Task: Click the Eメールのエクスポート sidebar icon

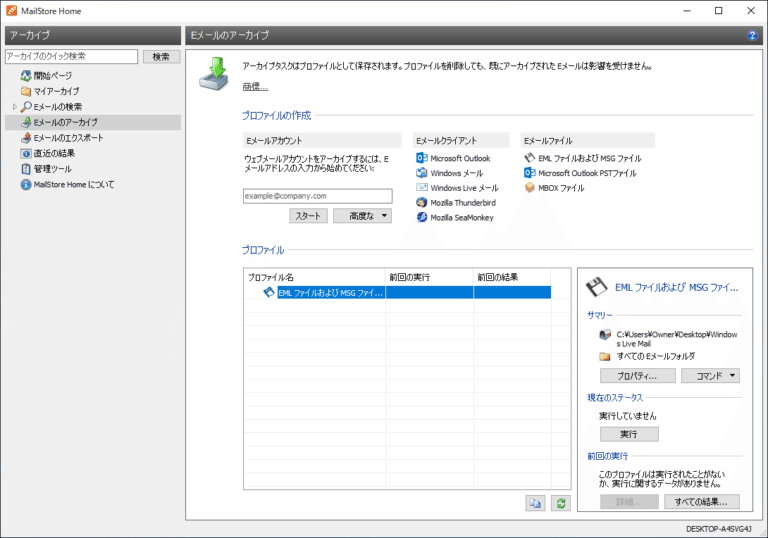Action: (26, 138)
